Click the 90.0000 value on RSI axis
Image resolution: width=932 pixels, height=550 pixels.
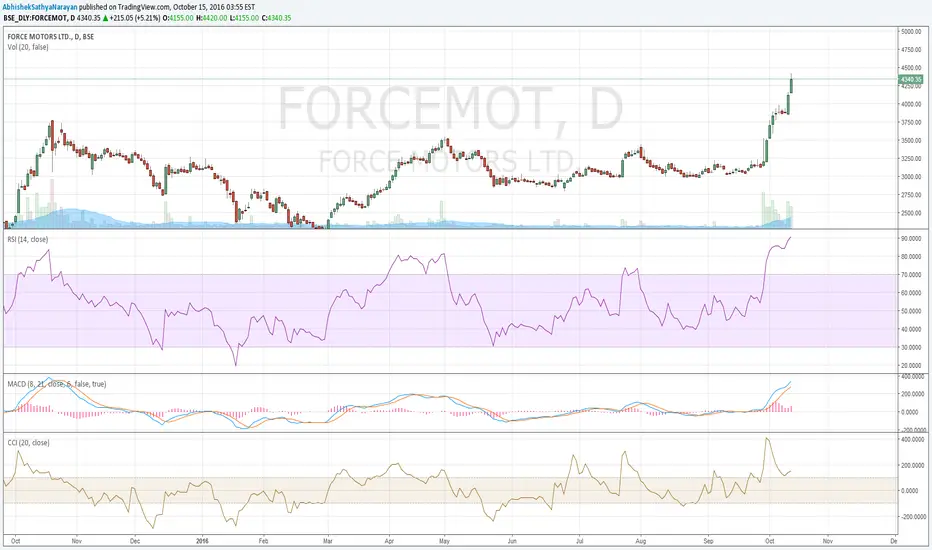point(911,238)
